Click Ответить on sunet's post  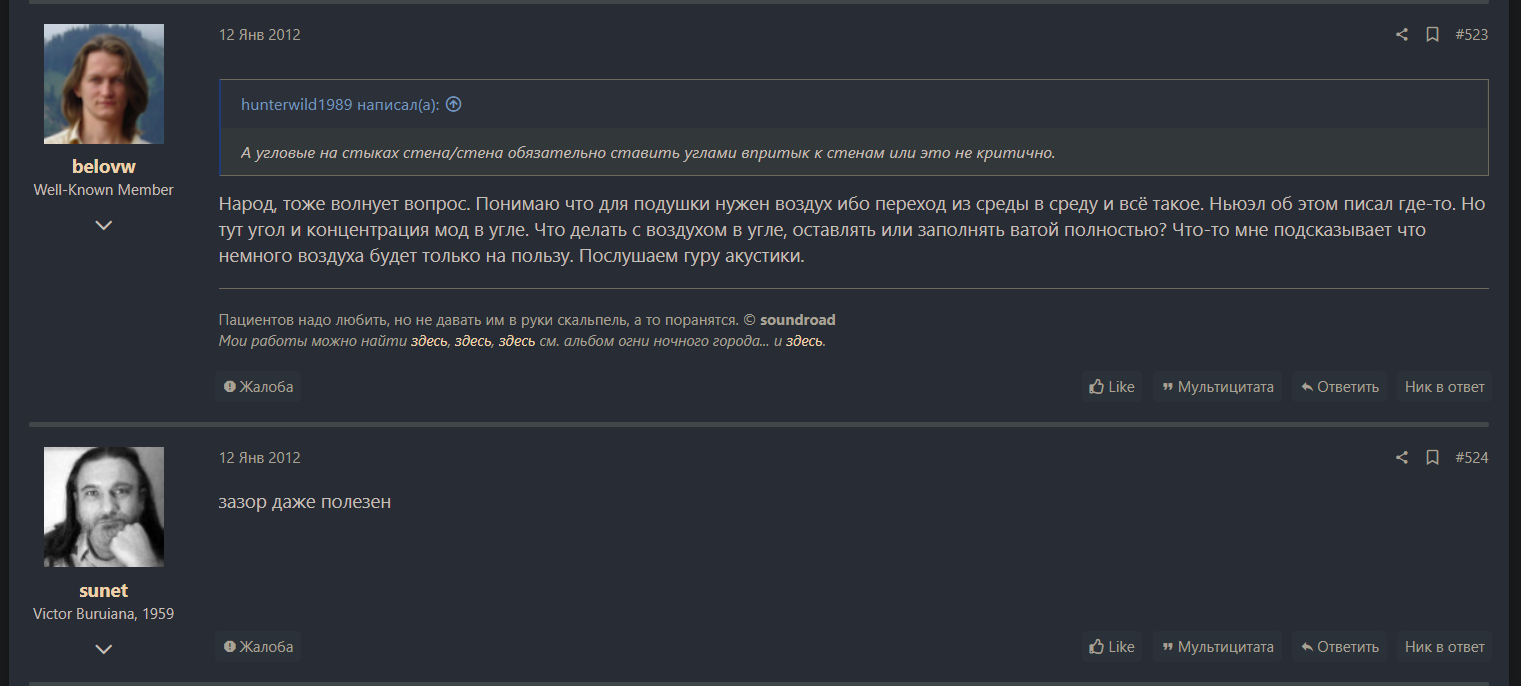[x=1339, y=647]
